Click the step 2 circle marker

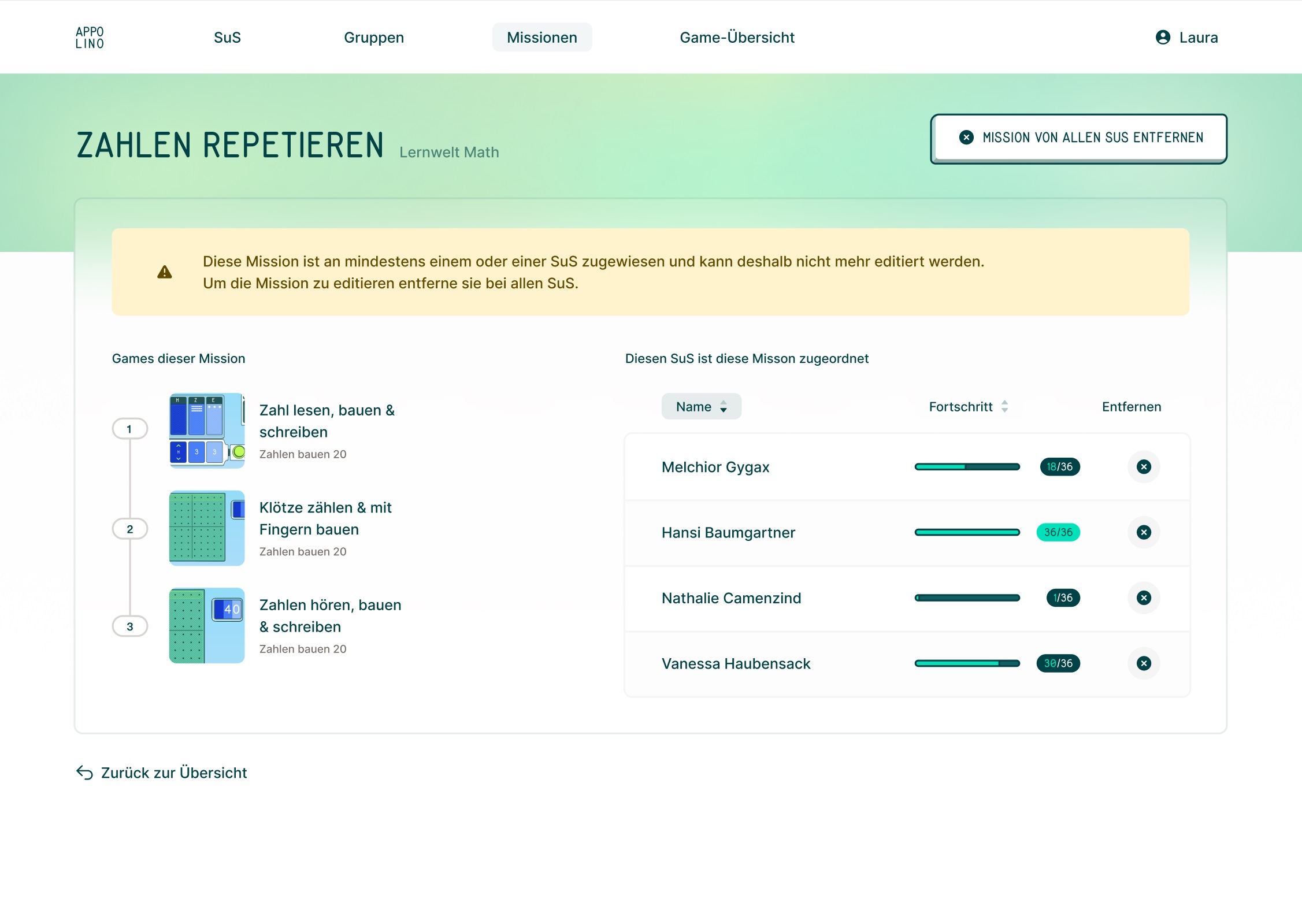point(130,529)
